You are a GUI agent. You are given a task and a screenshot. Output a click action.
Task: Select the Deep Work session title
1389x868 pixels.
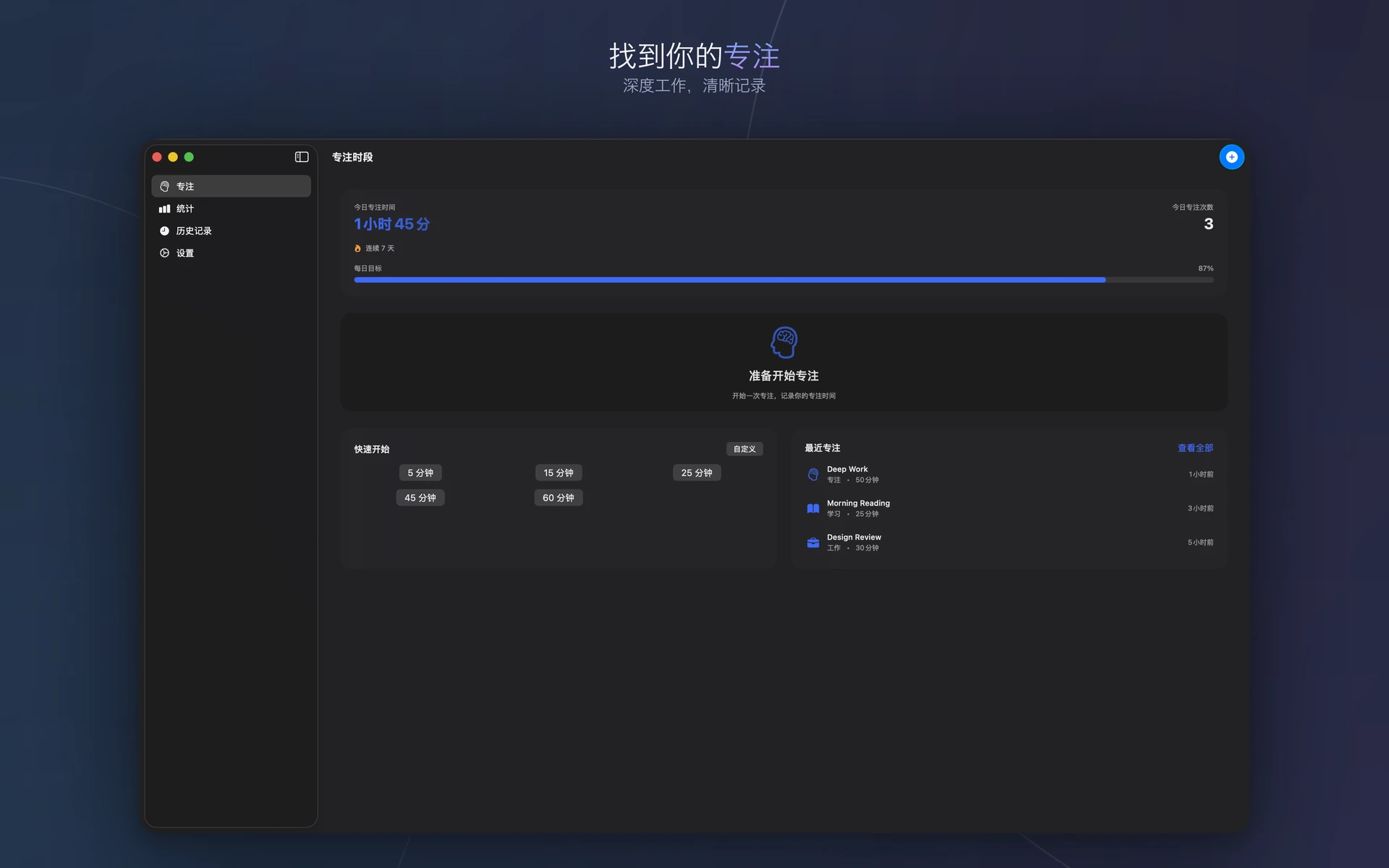pyautogui.click(x=847, y=469)
